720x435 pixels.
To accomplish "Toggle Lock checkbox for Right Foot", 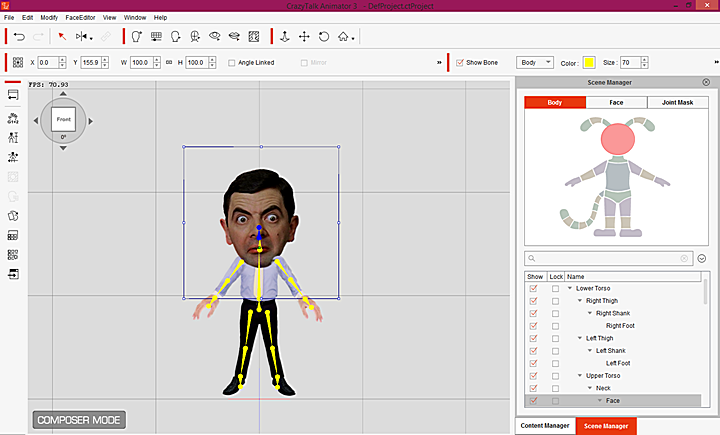I will click(x=555, y=326).
